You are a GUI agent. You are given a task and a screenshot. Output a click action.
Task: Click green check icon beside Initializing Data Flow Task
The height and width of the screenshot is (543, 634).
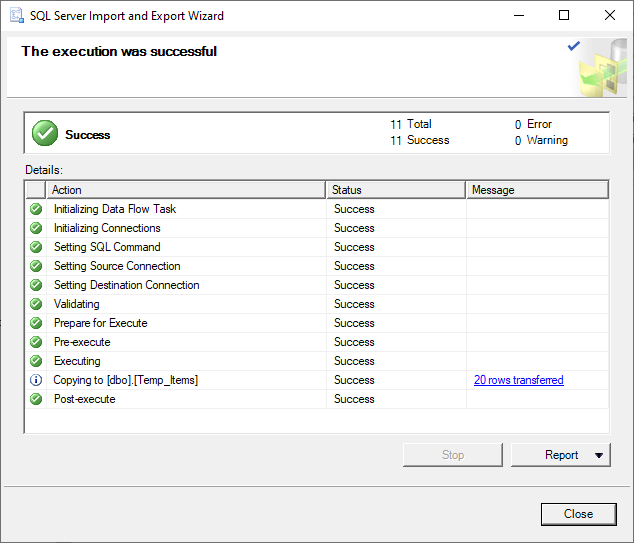click(36, 209)
